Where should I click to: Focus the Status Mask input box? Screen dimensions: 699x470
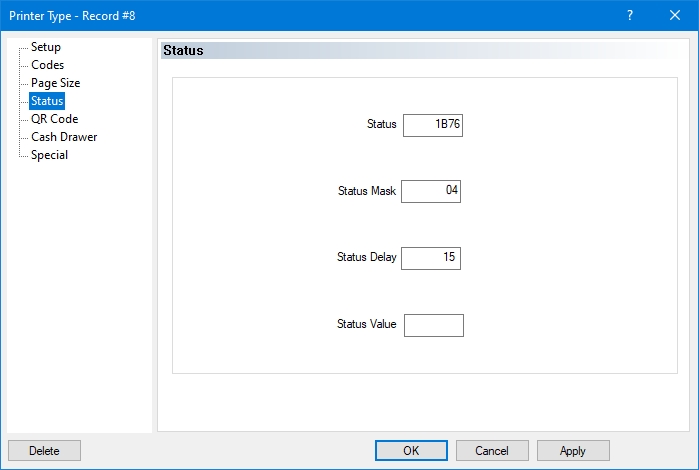[431, 191]
